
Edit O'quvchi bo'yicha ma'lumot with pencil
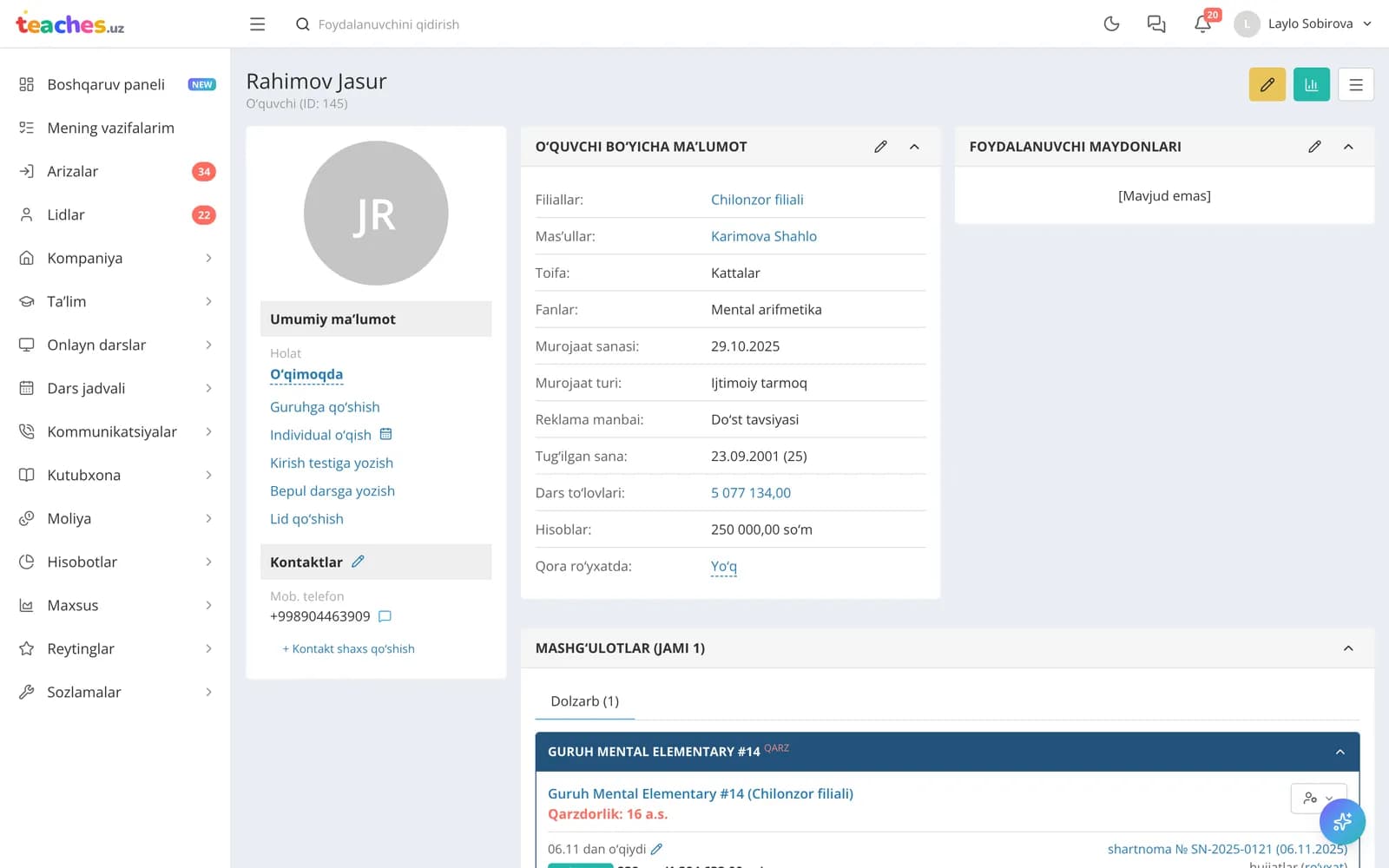point(880,147)
